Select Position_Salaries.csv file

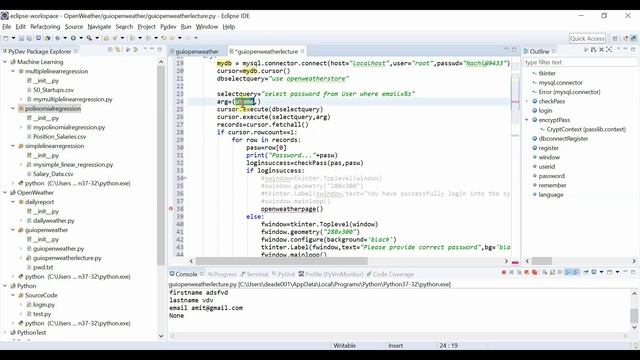60,137
